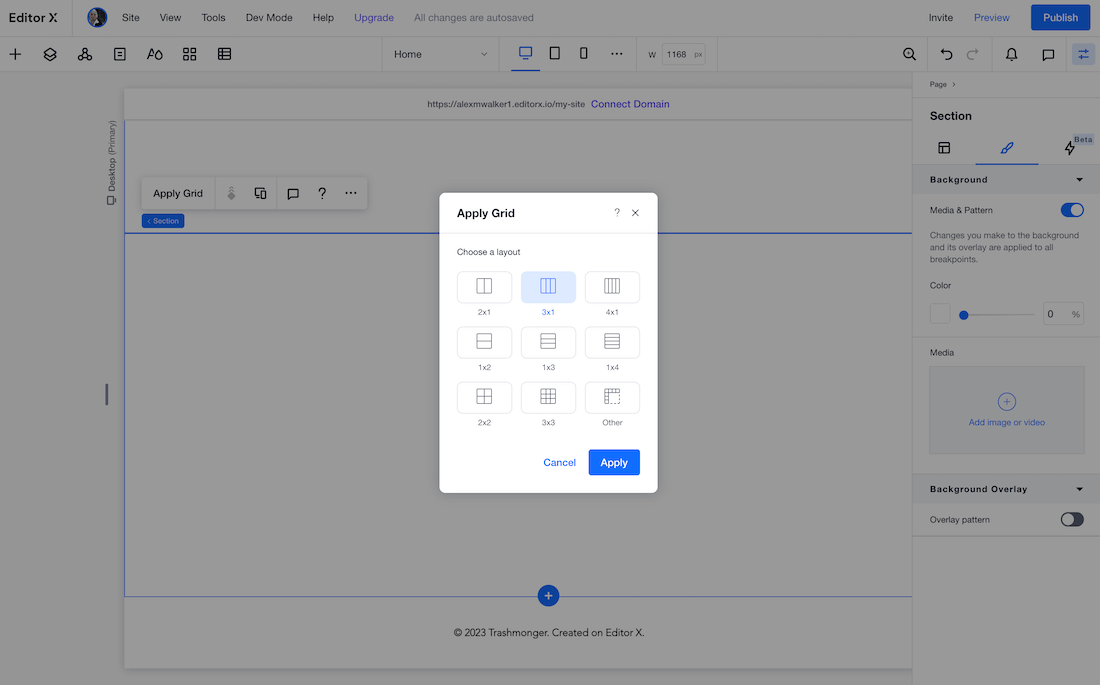Click the Connect Domain link

tap(630, 104)
